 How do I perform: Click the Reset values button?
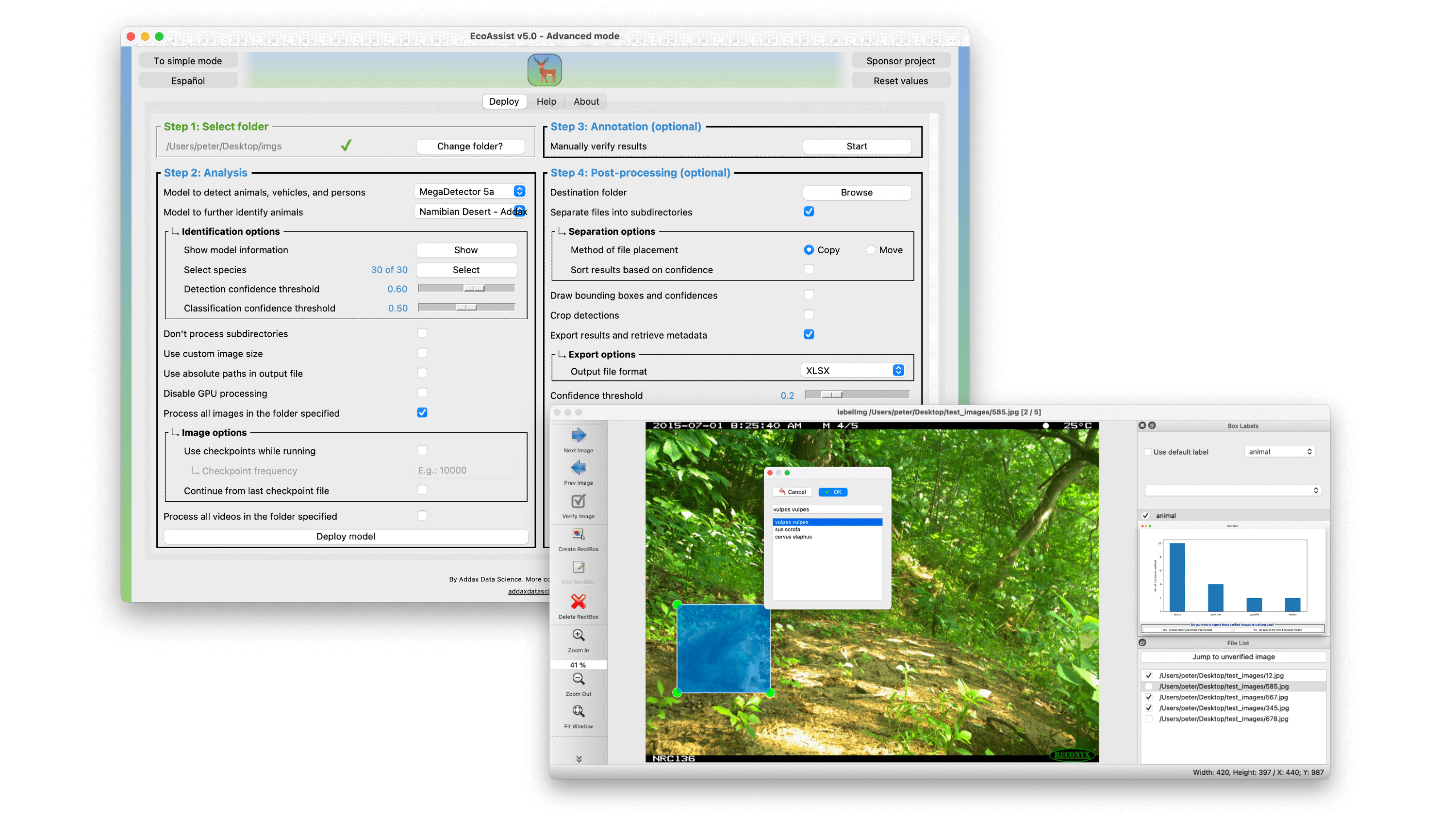(x=900, y=80)
